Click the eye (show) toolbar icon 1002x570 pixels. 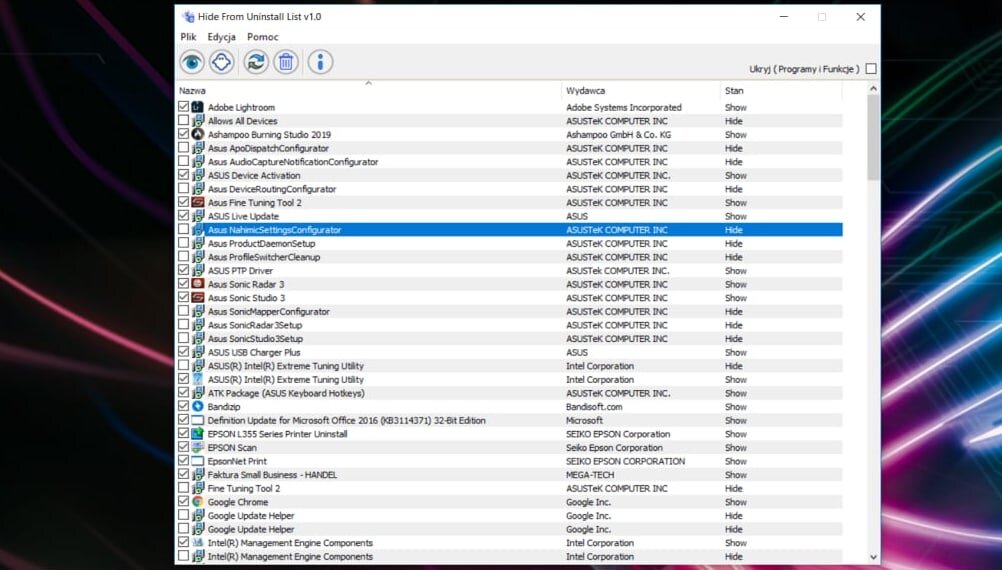point(192,62)
